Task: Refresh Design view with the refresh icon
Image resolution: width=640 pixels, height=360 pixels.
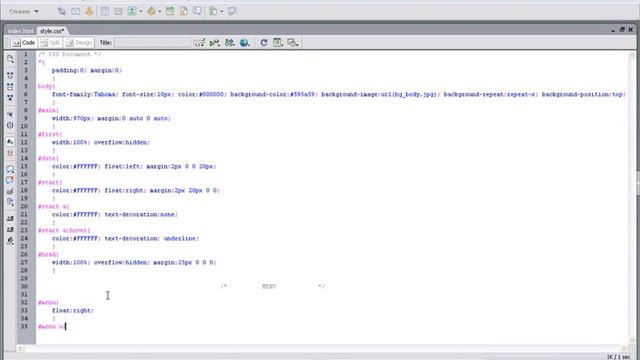Action: coord(264,42)
